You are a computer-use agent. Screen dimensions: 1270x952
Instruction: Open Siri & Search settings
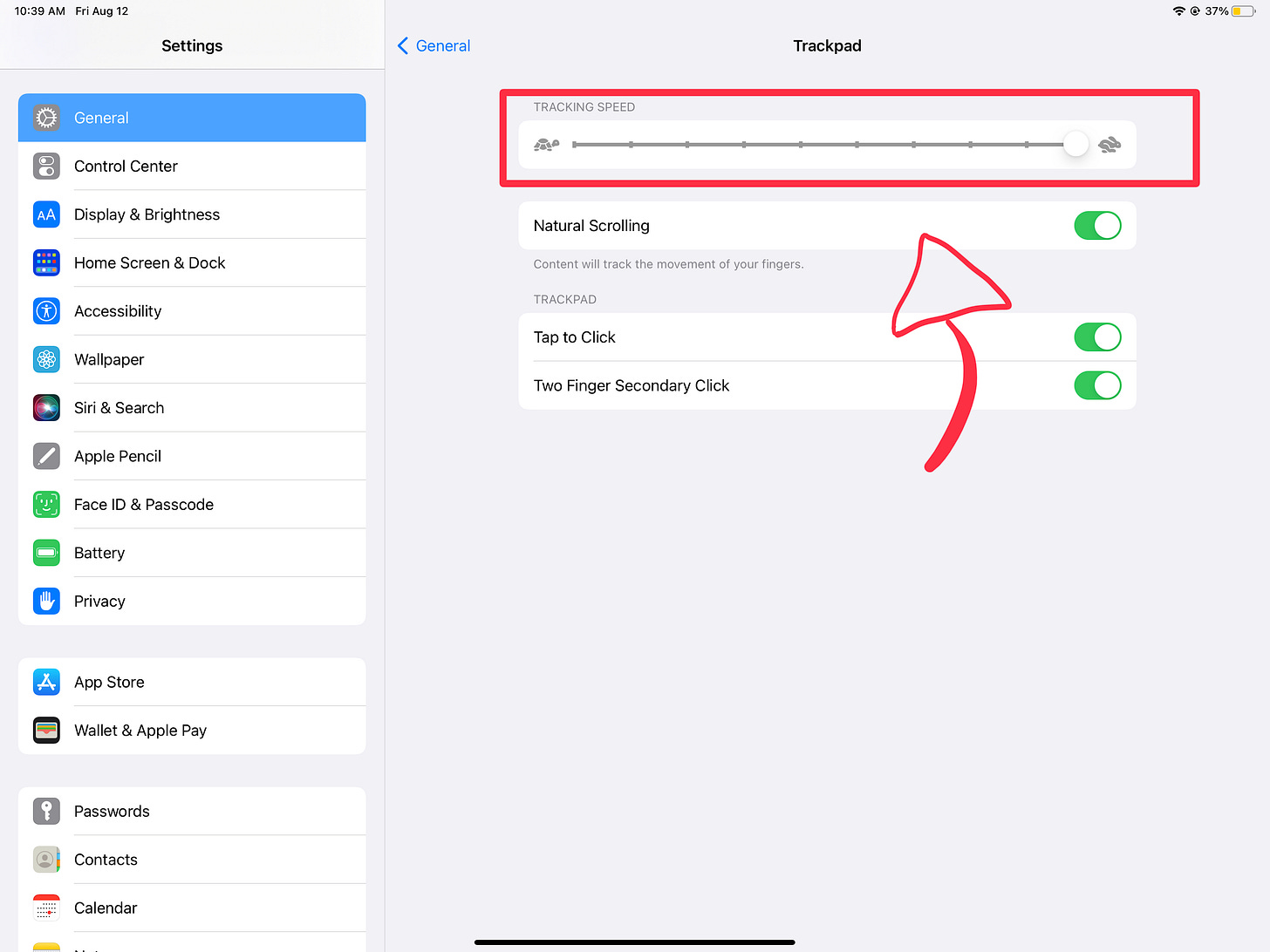(192, 408)
